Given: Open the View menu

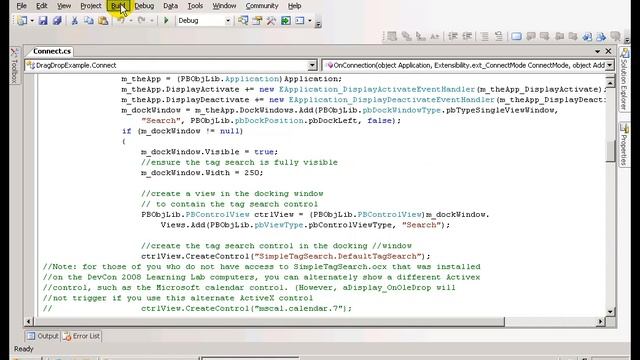Looking at the screenshot, I should click(64, 6).
